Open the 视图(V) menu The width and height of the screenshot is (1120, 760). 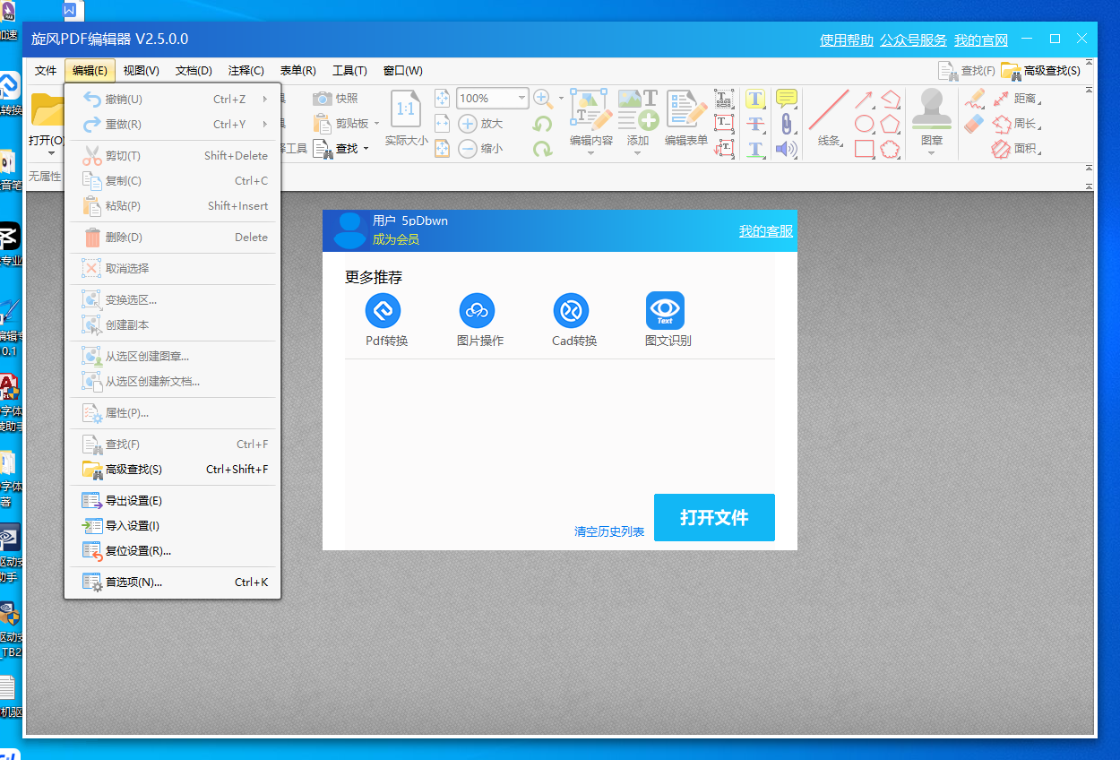click(x=141, y=71)
